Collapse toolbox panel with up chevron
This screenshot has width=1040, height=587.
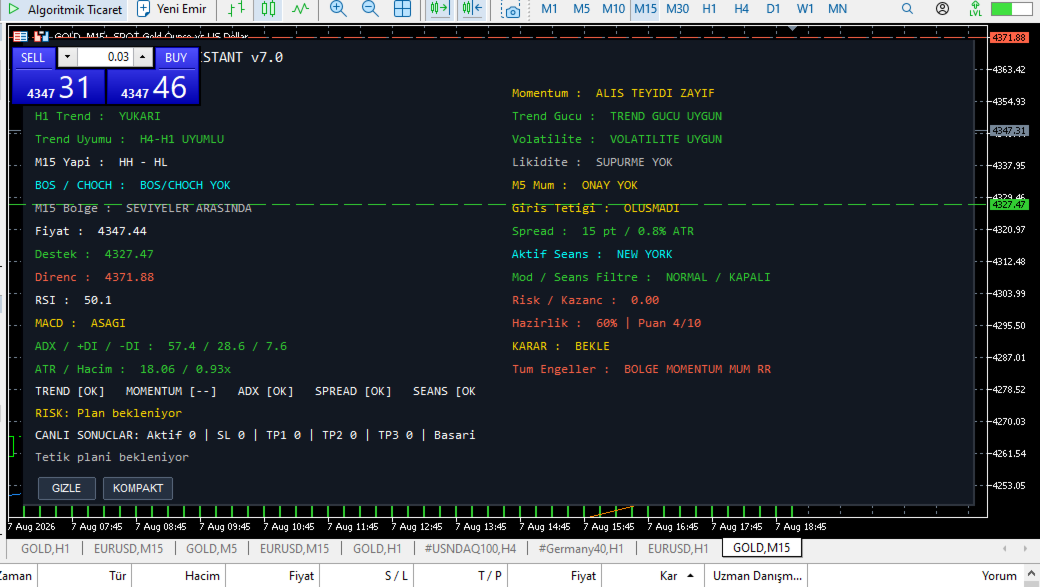1031,574
